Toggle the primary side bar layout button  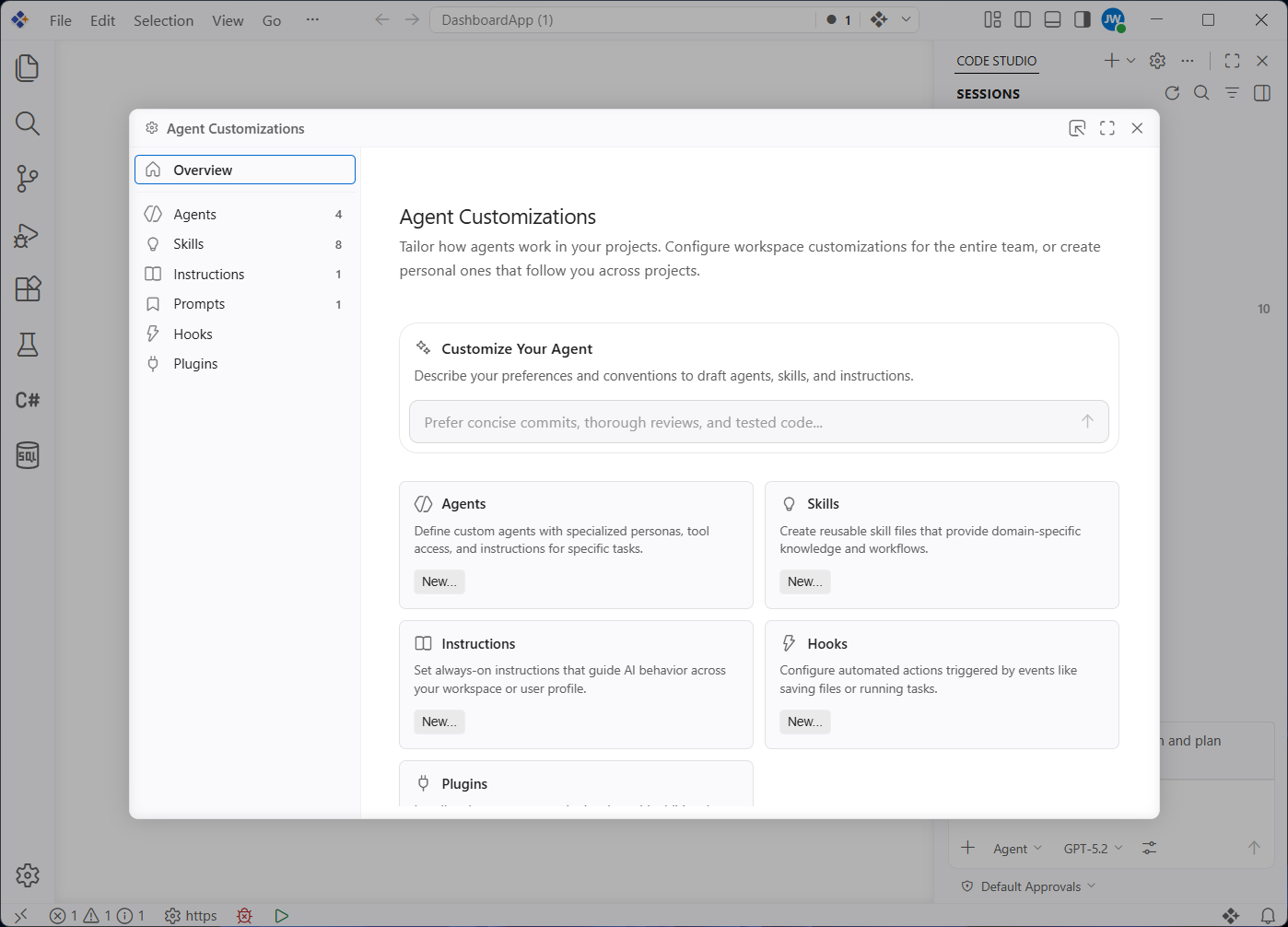(x=1023, y=20)
